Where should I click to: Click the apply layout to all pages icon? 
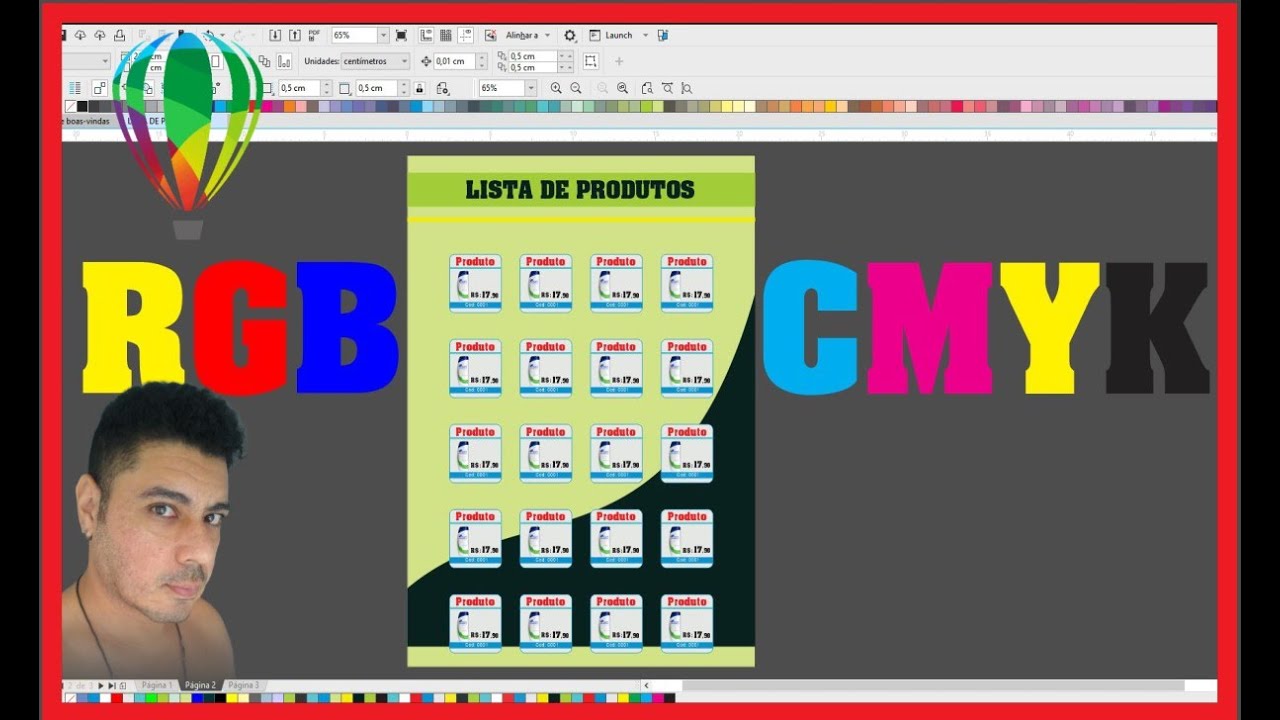coord(264,61)
